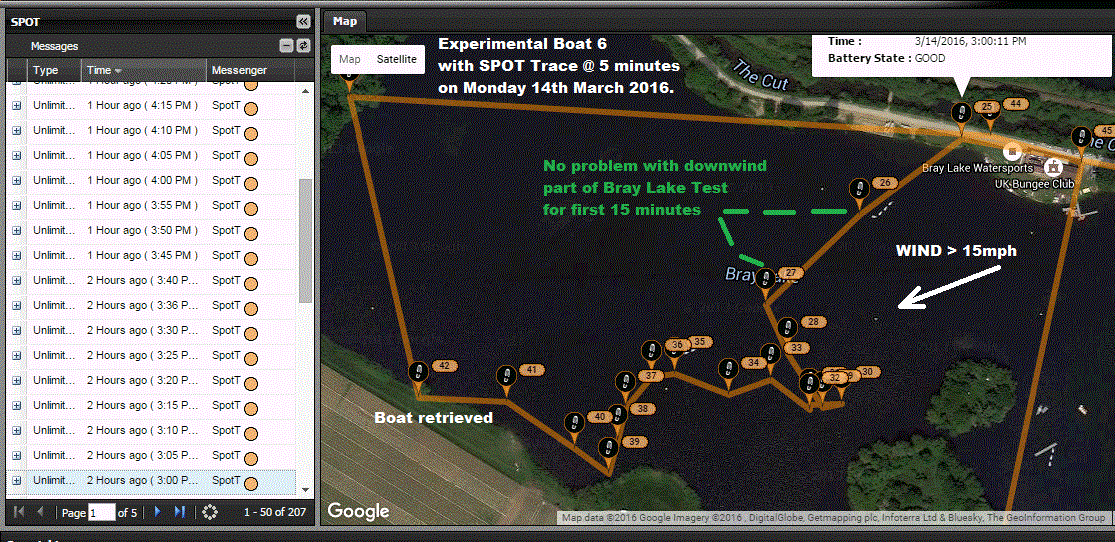
Task: Select the '2 Hours ago ( 3:30 P...' row
Action: [x=151, y=330]
